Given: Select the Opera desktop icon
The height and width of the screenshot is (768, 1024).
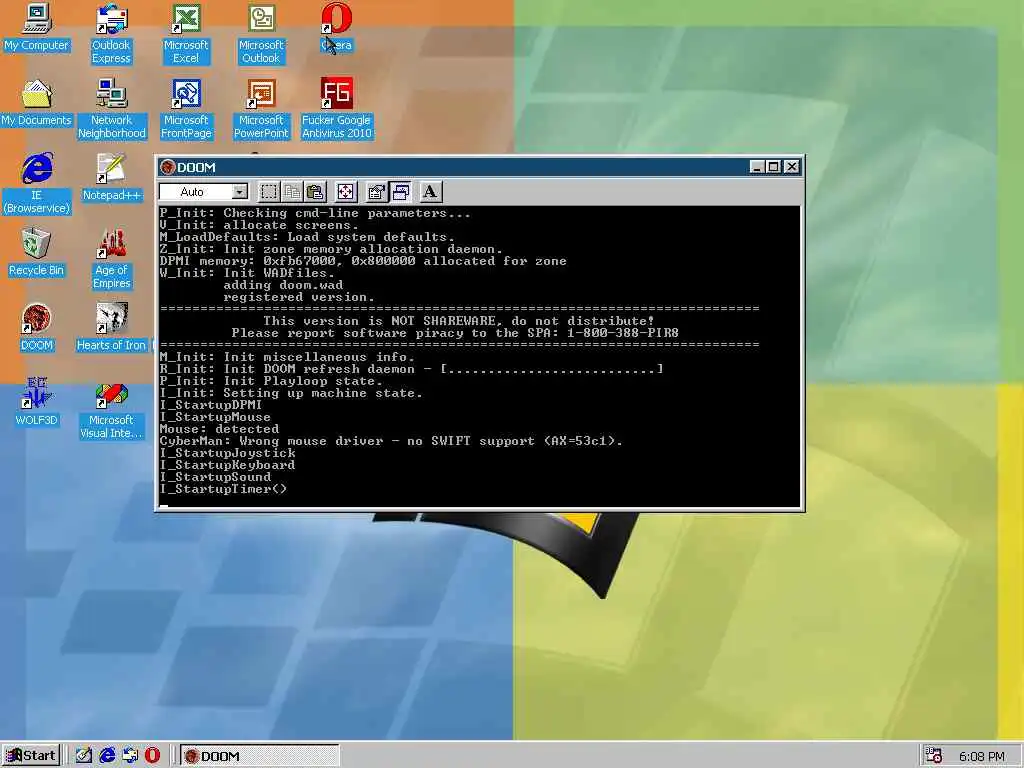Looking at the screenshot, I should pos(336,29).
